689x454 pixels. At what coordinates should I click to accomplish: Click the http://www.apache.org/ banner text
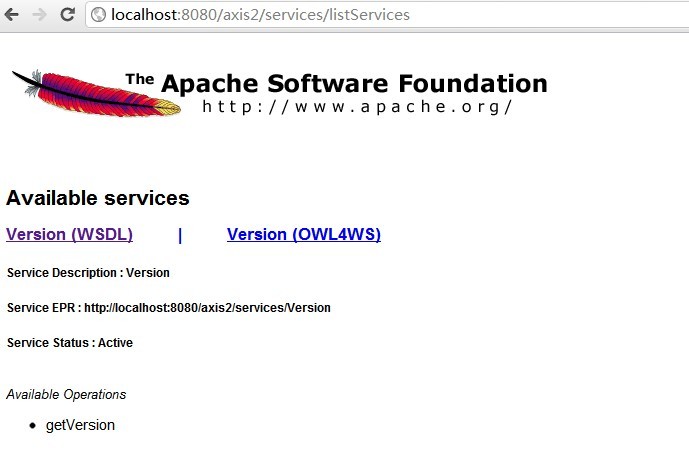(357, 107)
